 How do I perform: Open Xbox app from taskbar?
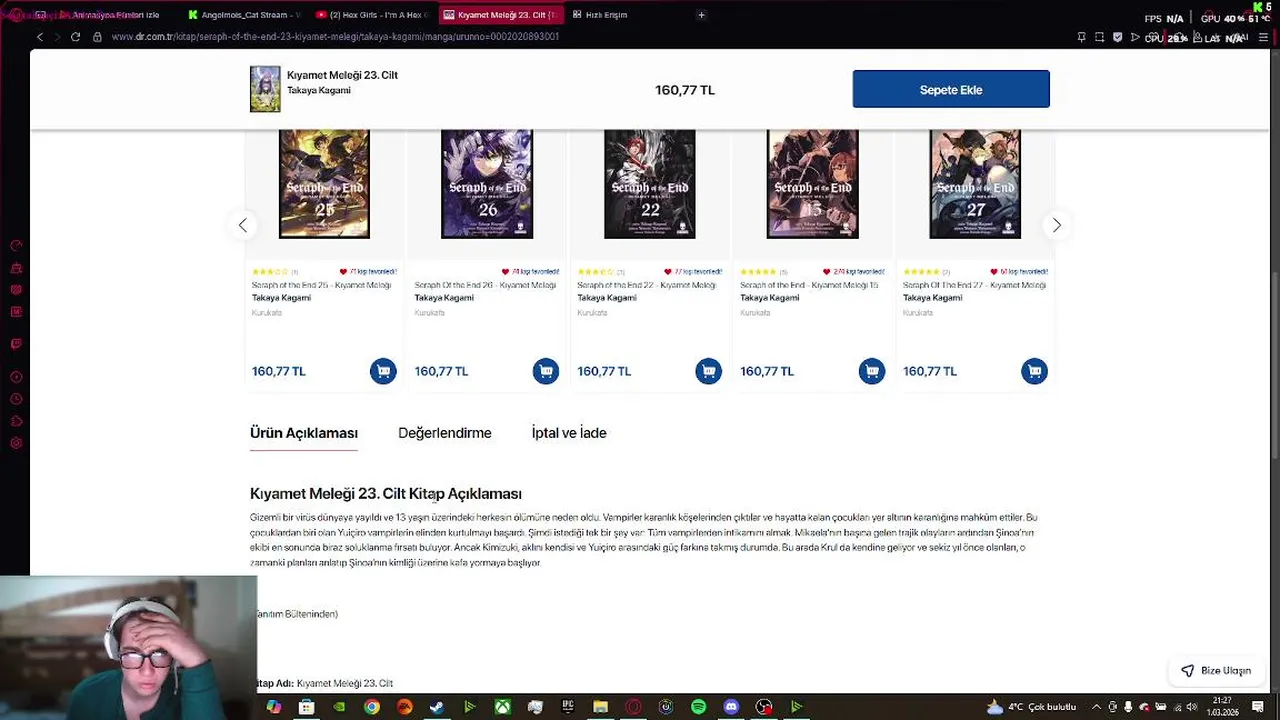pos(502,707)
